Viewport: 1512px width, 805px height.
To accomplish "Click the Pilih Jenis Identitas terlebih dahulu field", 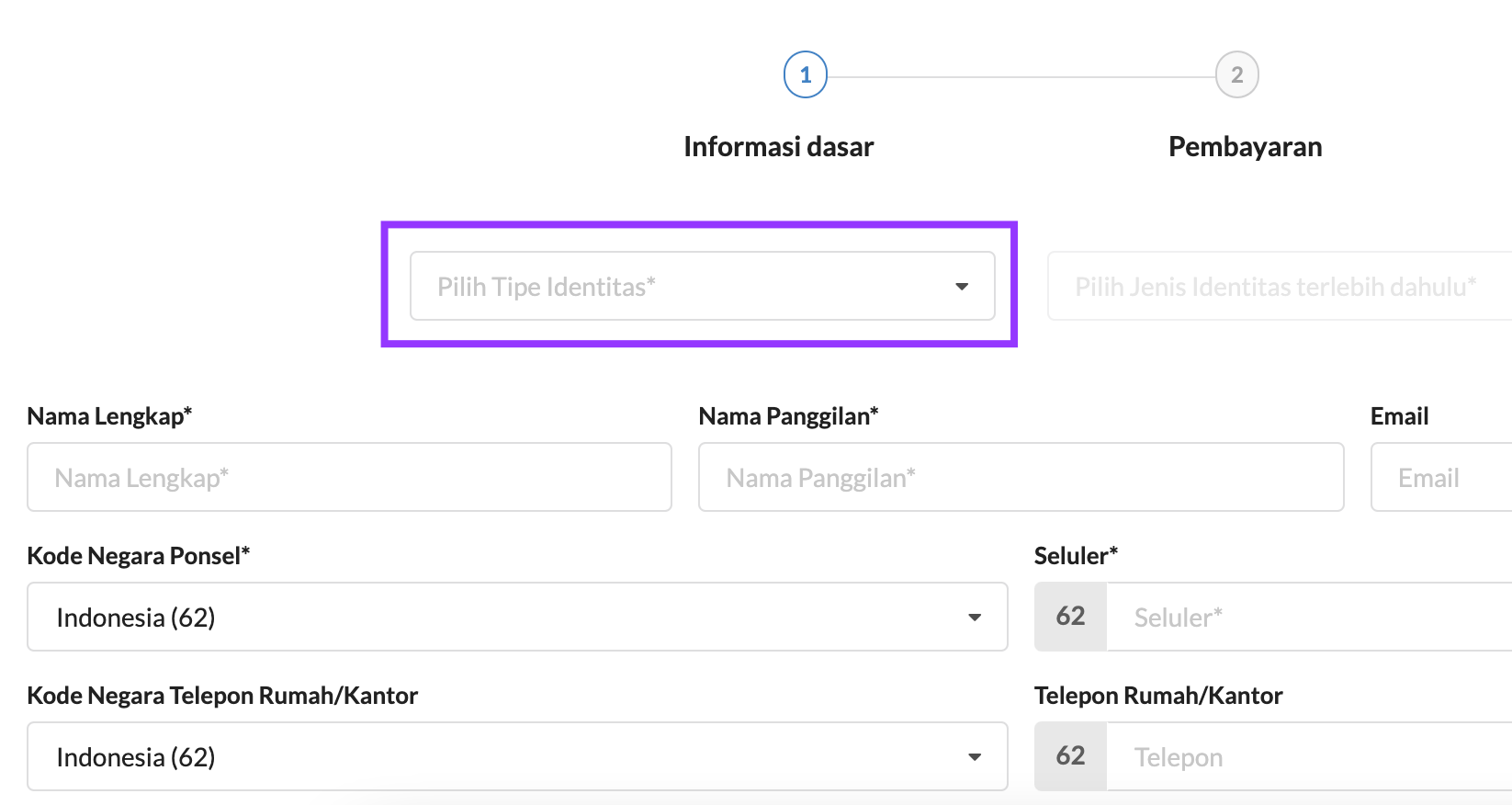I will click(1279, 287).
